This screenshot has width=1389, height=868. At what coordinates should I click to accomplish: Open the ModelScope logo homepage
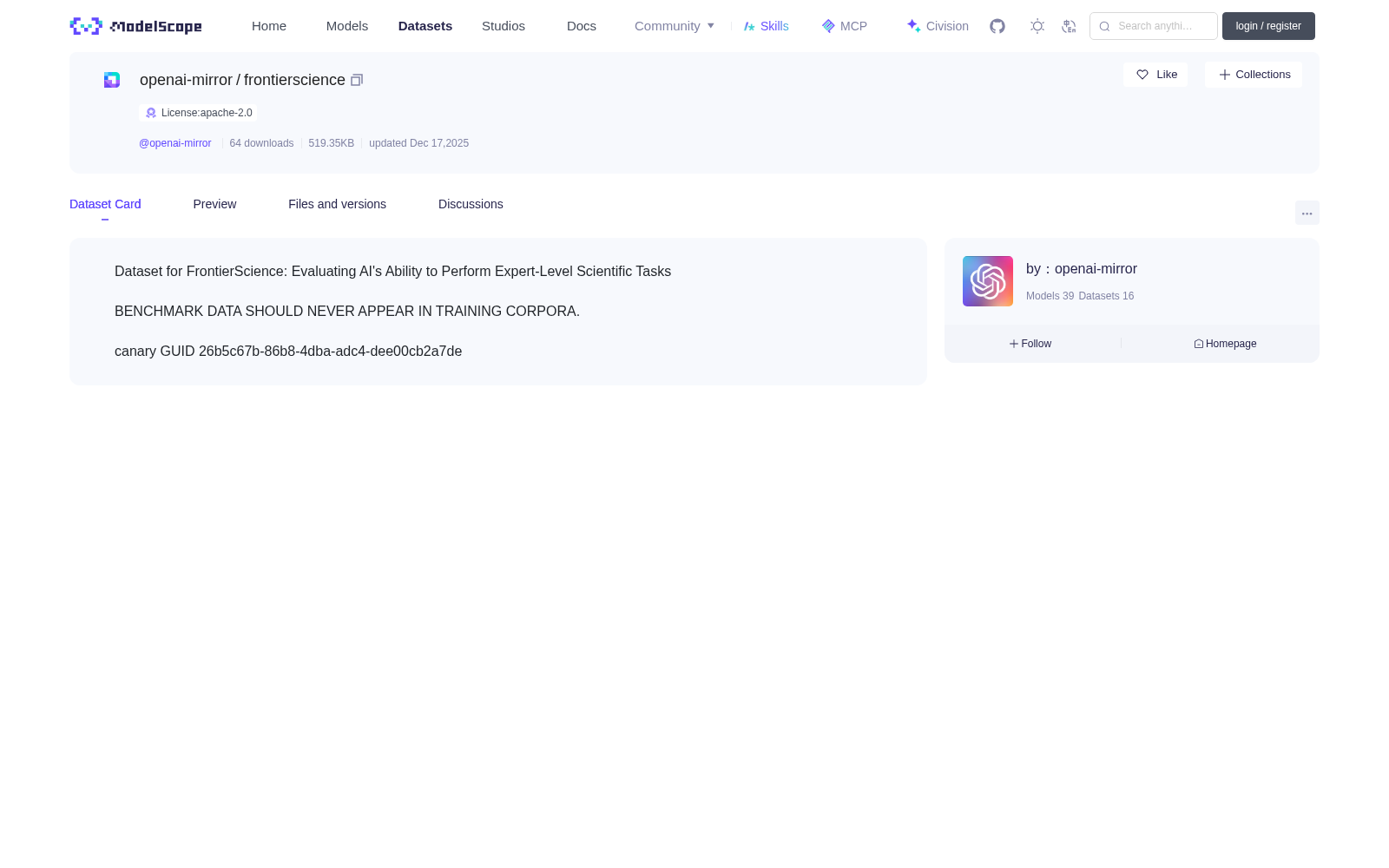click(135, 26)
